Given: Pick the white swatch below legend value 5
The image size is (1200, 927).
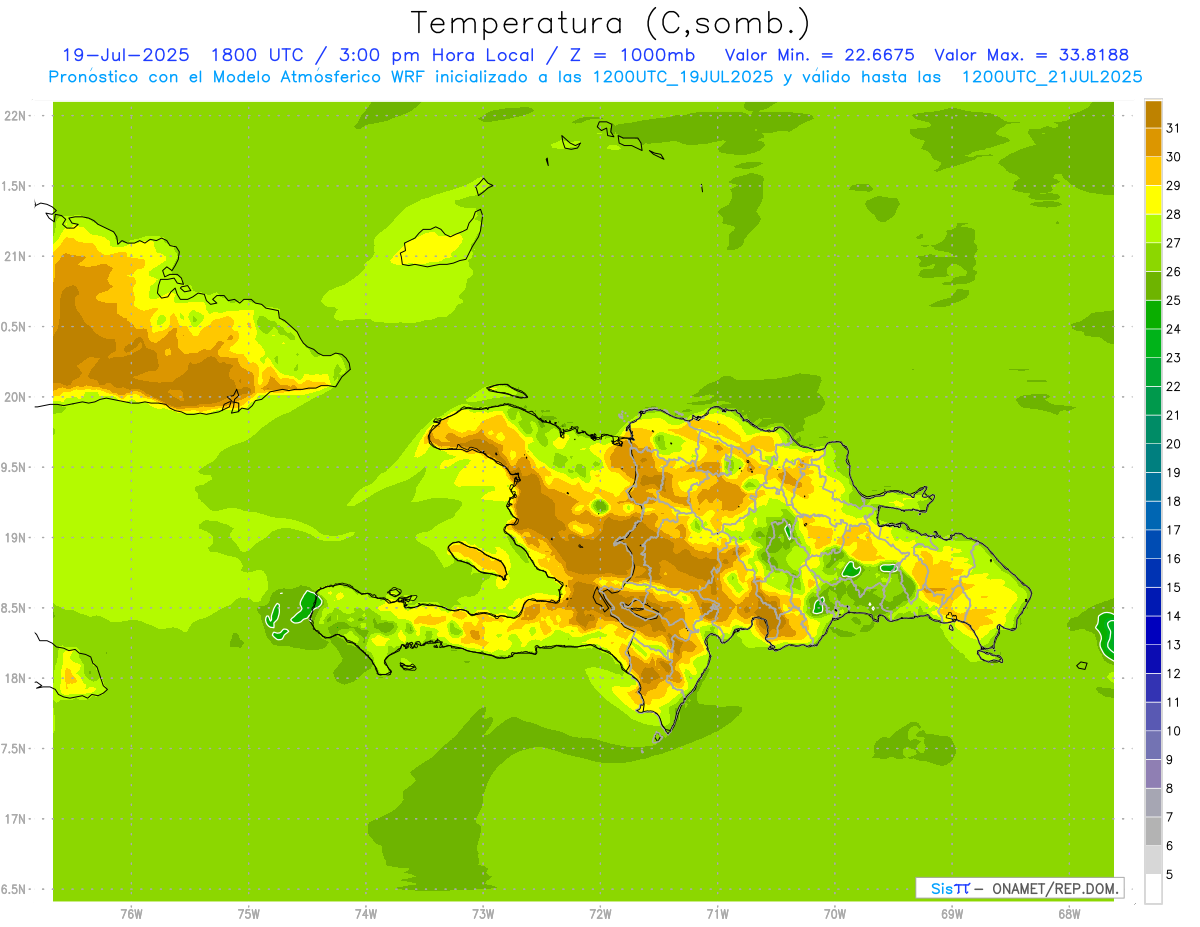Looking at the screenshot, I should click(1153, 889).
